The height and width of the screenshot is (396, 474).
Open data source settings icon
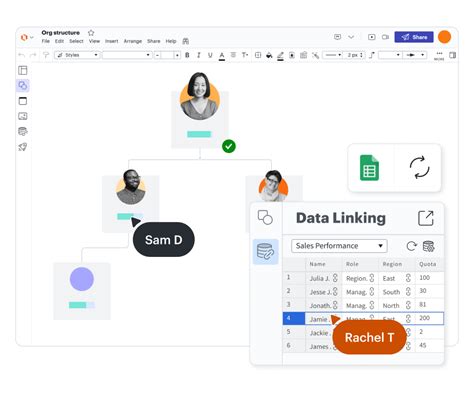(x=429, y=246)
